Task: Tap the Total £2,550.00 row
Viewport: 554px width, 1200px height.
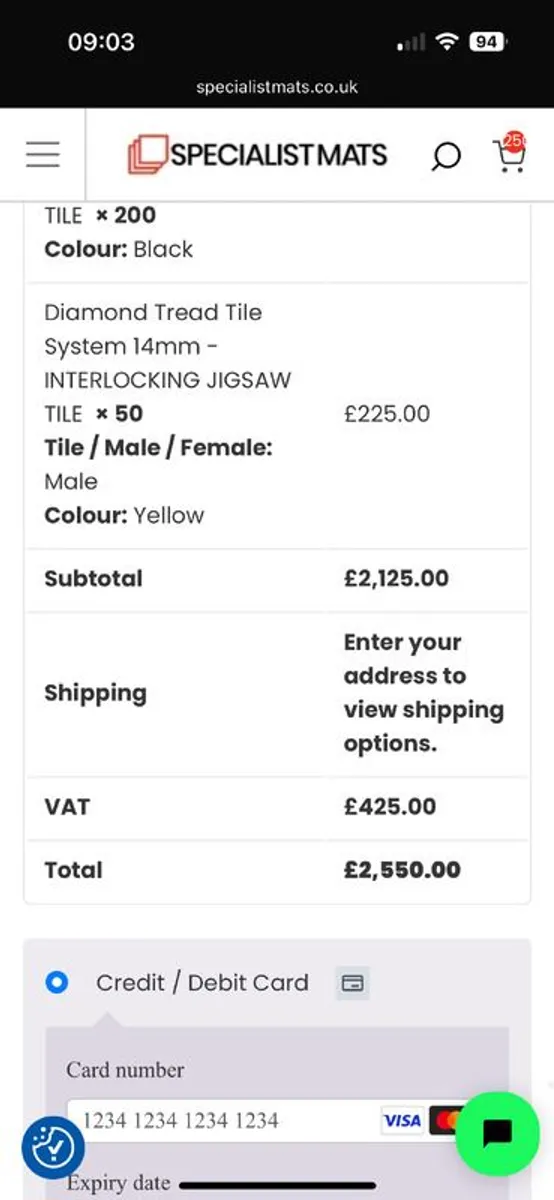Action: (x=277, y=870)
